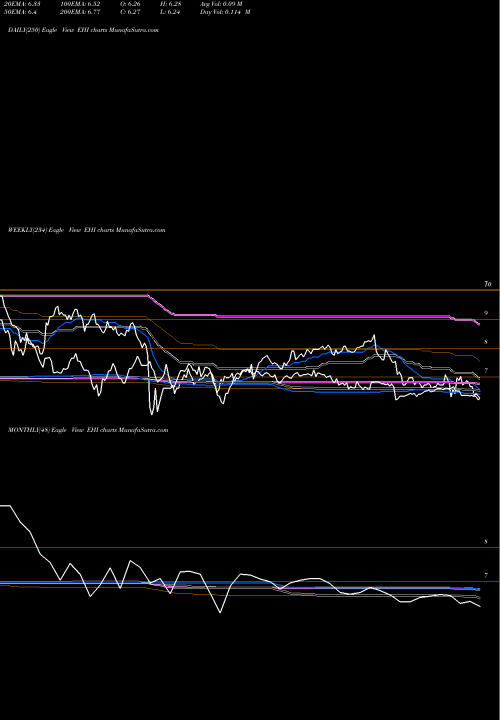Click the DAILY(250) Eagle View chart title
The image size is (500, 720).
click(83, 30)
